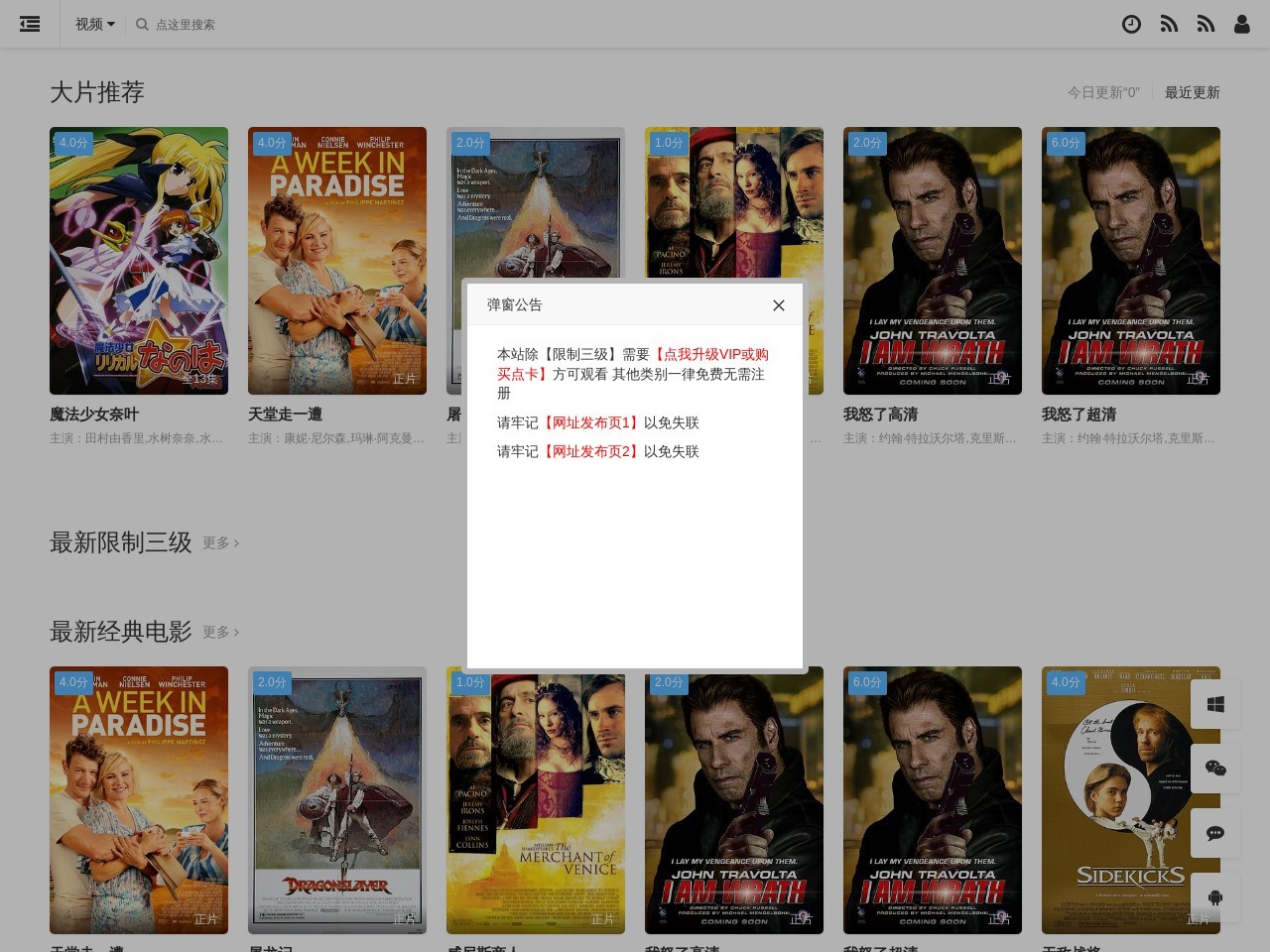Expand the 视频 search type dropdown

click(95, 24)
